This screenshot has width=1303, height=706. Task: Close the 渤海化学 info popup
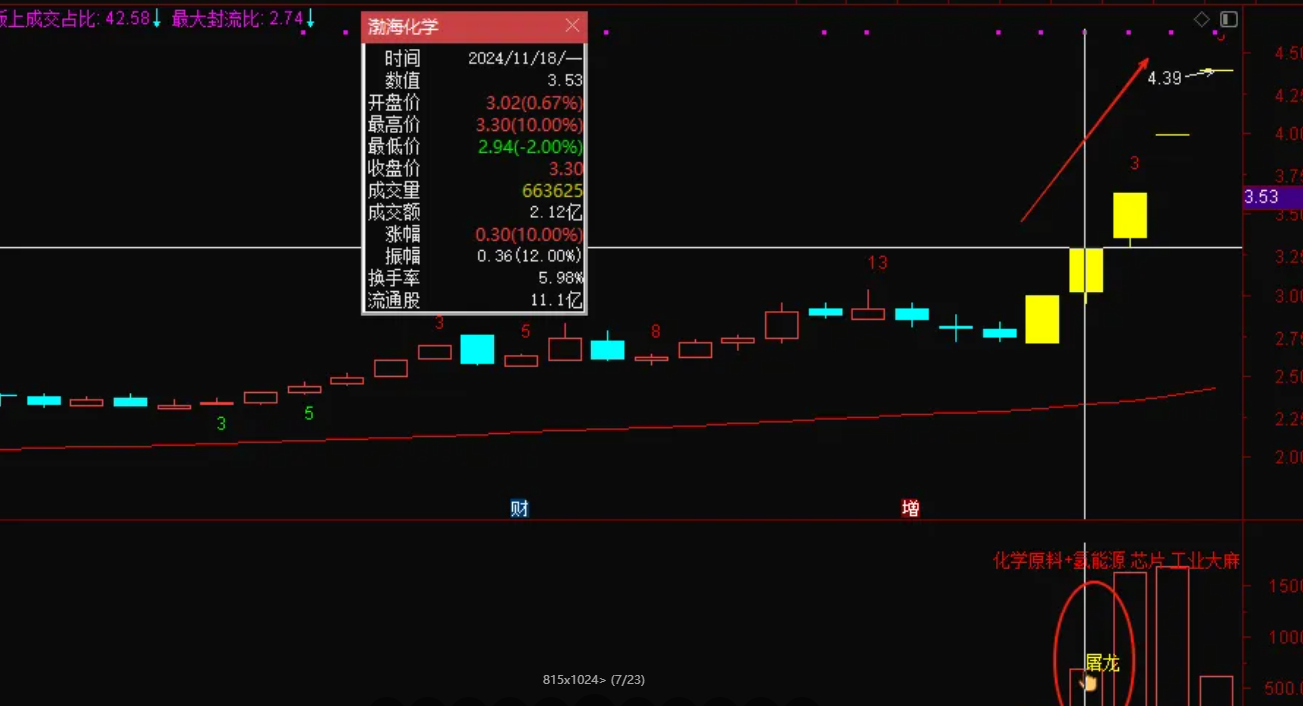click(x=572, y=26)
